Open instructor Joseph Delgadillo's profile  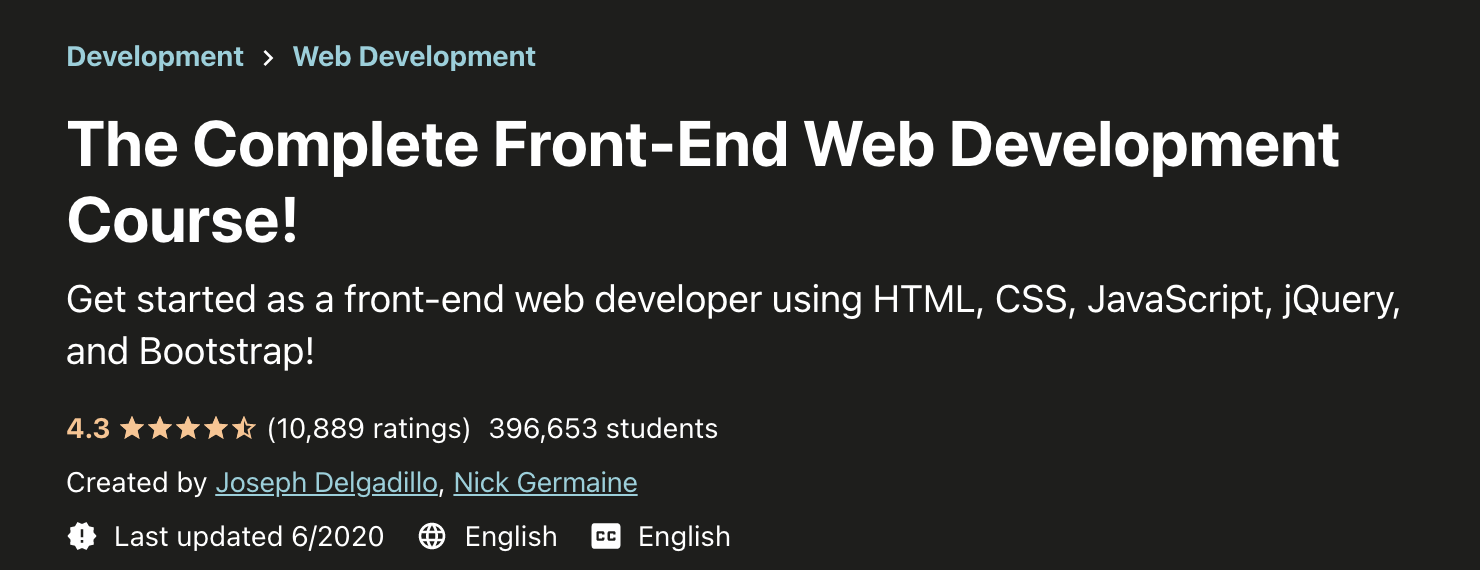point(326,483)
